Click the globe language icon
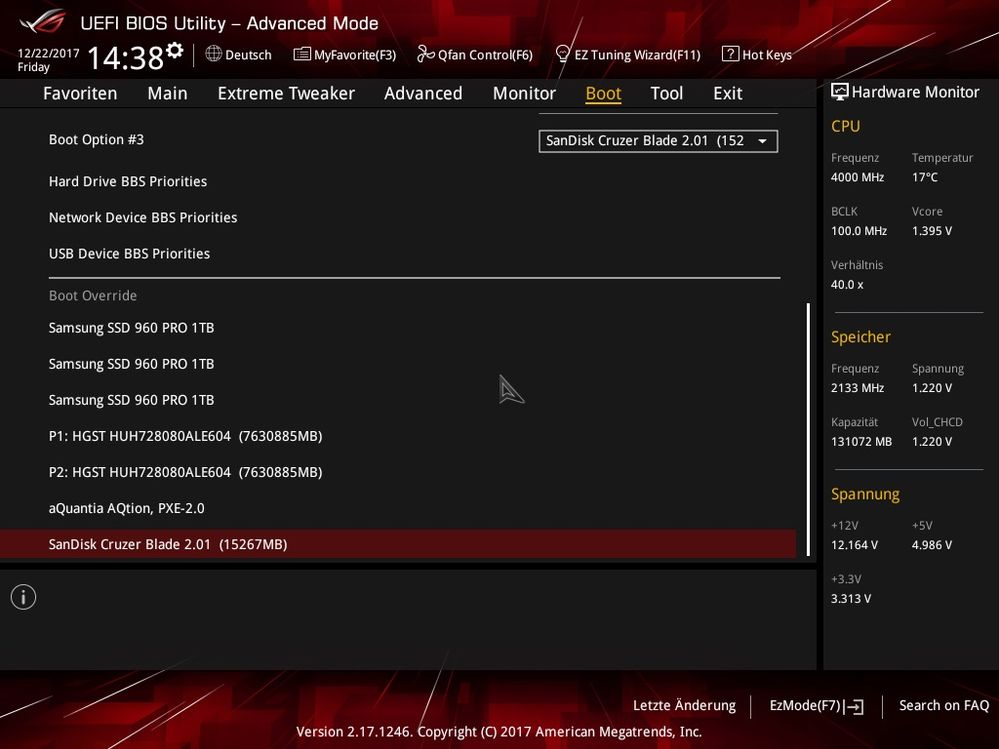This screenshot has height=749, width=999. [x=213, y=54]
